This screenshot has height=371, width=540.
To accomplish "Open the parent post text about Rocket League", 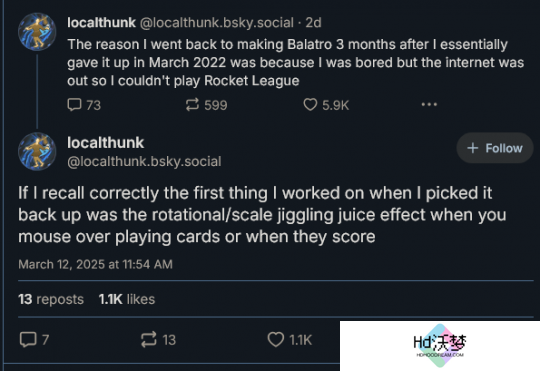I will point(295,62).
